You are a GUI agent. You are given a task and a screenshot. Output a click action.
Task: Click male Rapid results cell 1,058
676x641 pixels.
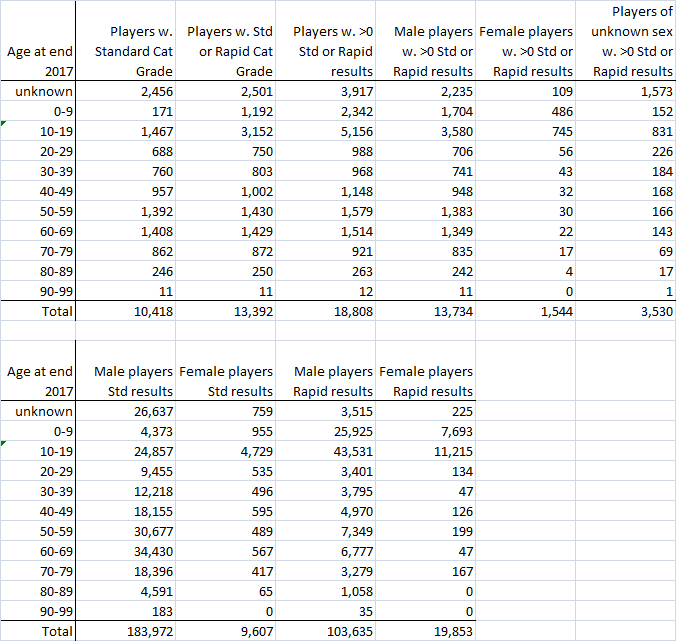coord(325,591)
